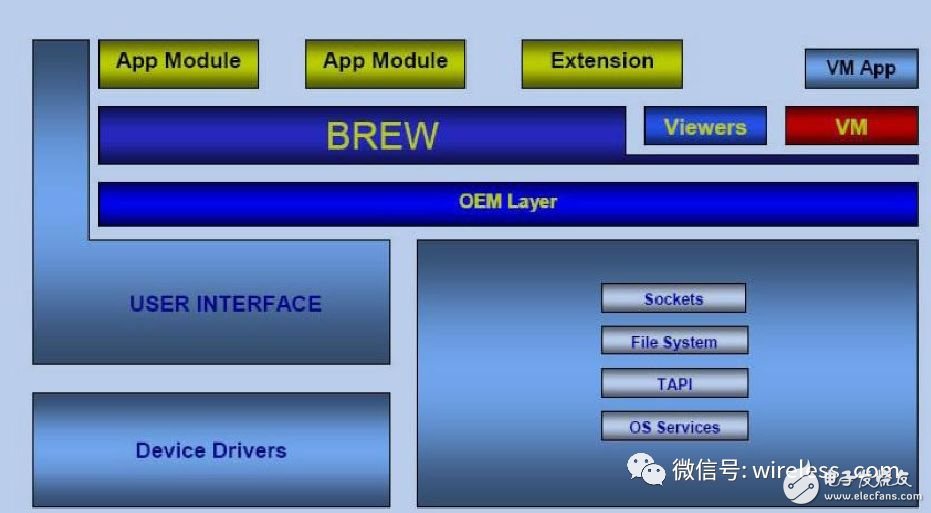Image resolution: width=931 pixels, height=513 pixels.
Task: Click the TAPI box
Action: pyautogui.click(x=674, y=384)
